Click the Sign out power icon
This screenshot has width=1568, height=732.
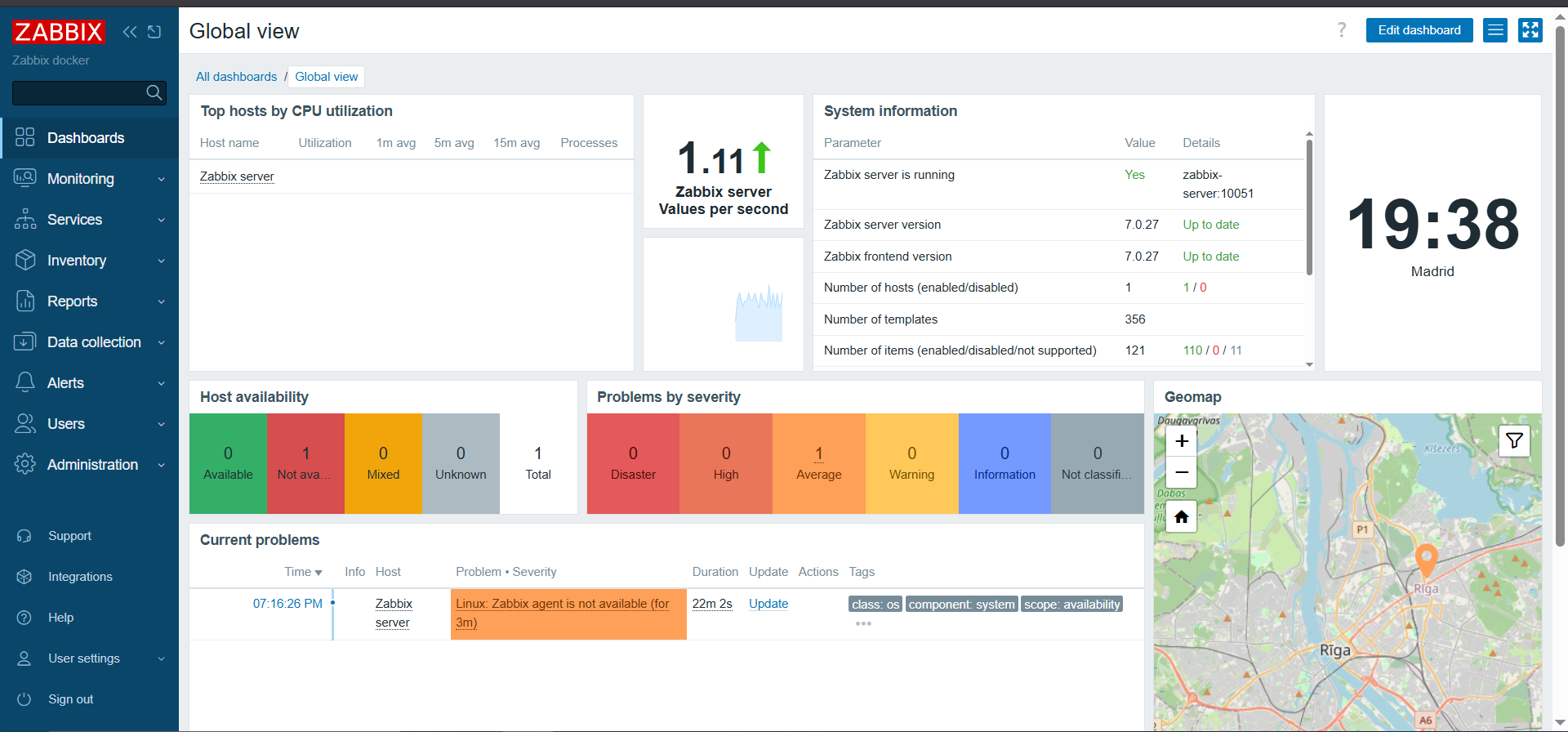[24, 699]
